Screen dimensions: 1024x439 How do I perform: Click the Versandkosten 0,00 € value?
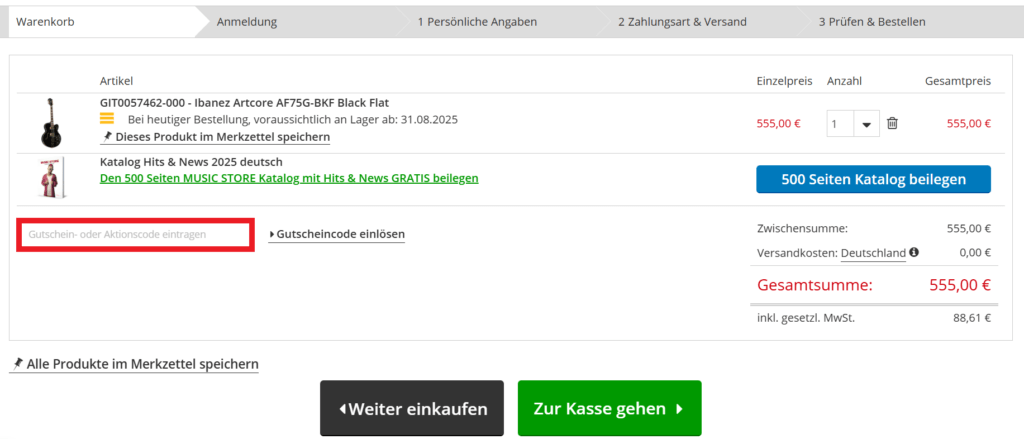[x=975, y=253]
